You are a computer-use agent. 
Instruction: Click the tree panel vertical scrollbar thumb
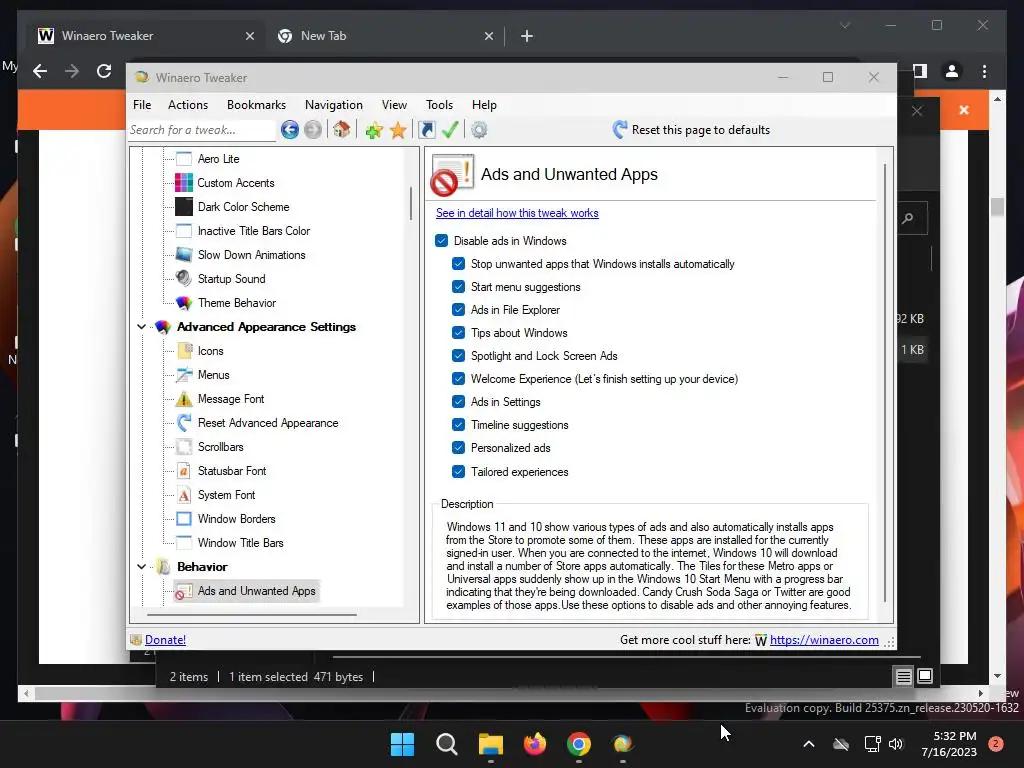point(411,203)
